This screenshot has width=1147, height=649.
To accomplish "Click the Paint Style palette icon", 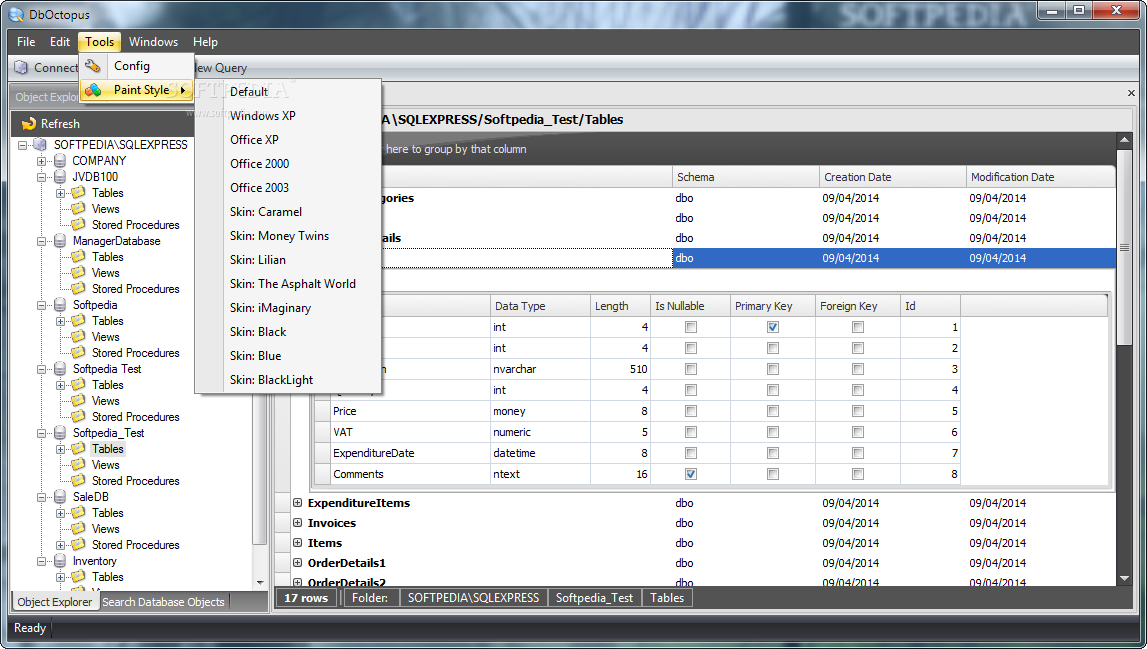I will point(93,90).
